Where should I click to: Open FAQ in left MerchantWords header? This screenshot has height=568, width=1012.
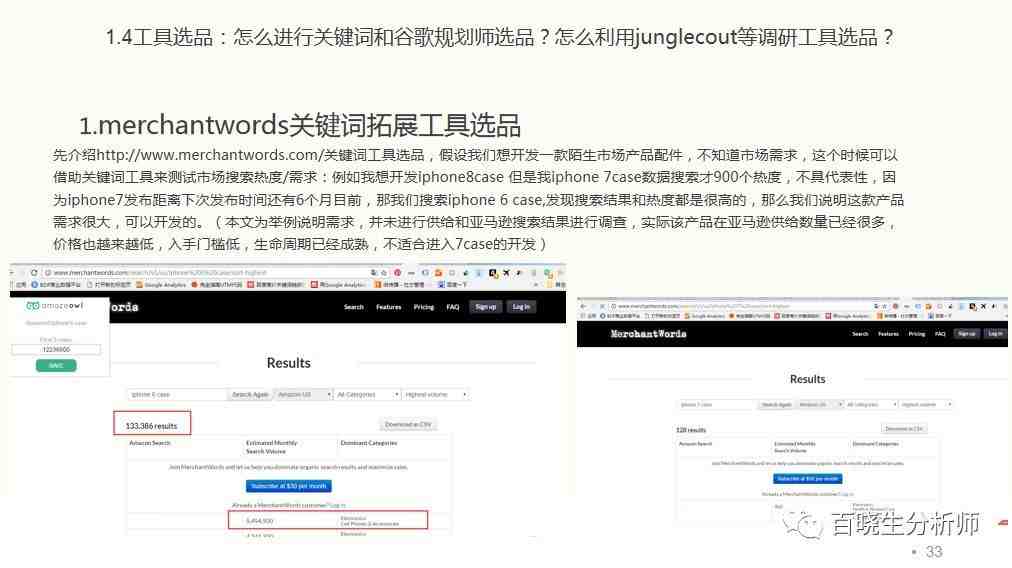pos(452,307)
